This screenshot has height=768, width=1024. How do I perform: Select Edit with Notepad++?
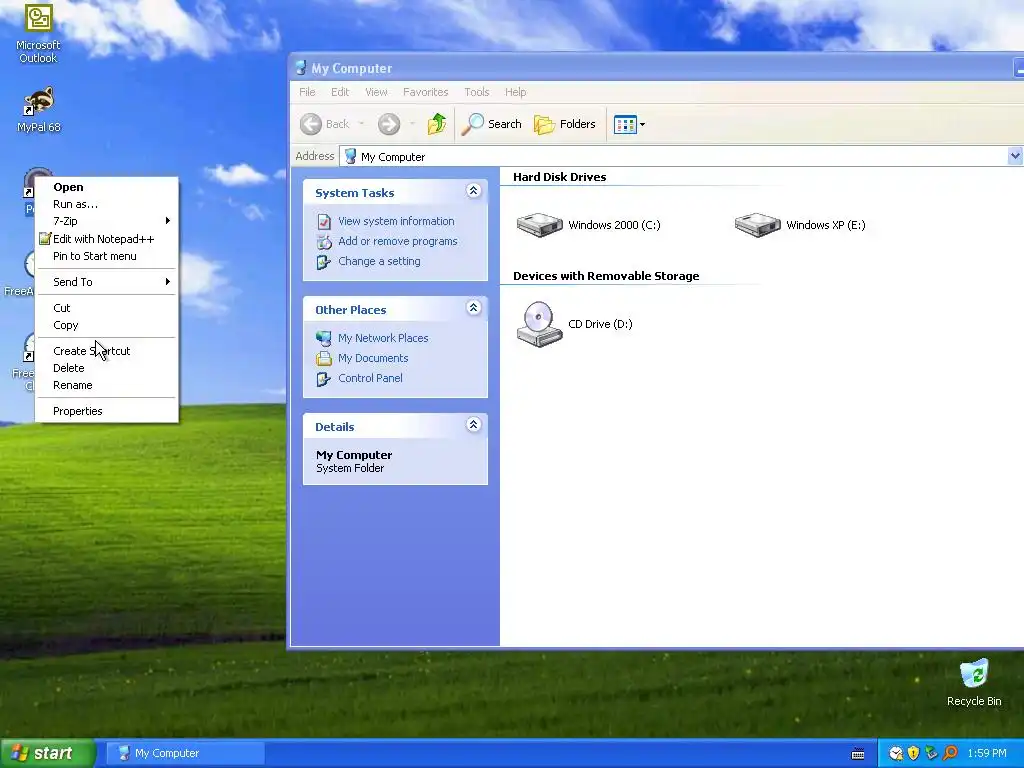[106, 239]
